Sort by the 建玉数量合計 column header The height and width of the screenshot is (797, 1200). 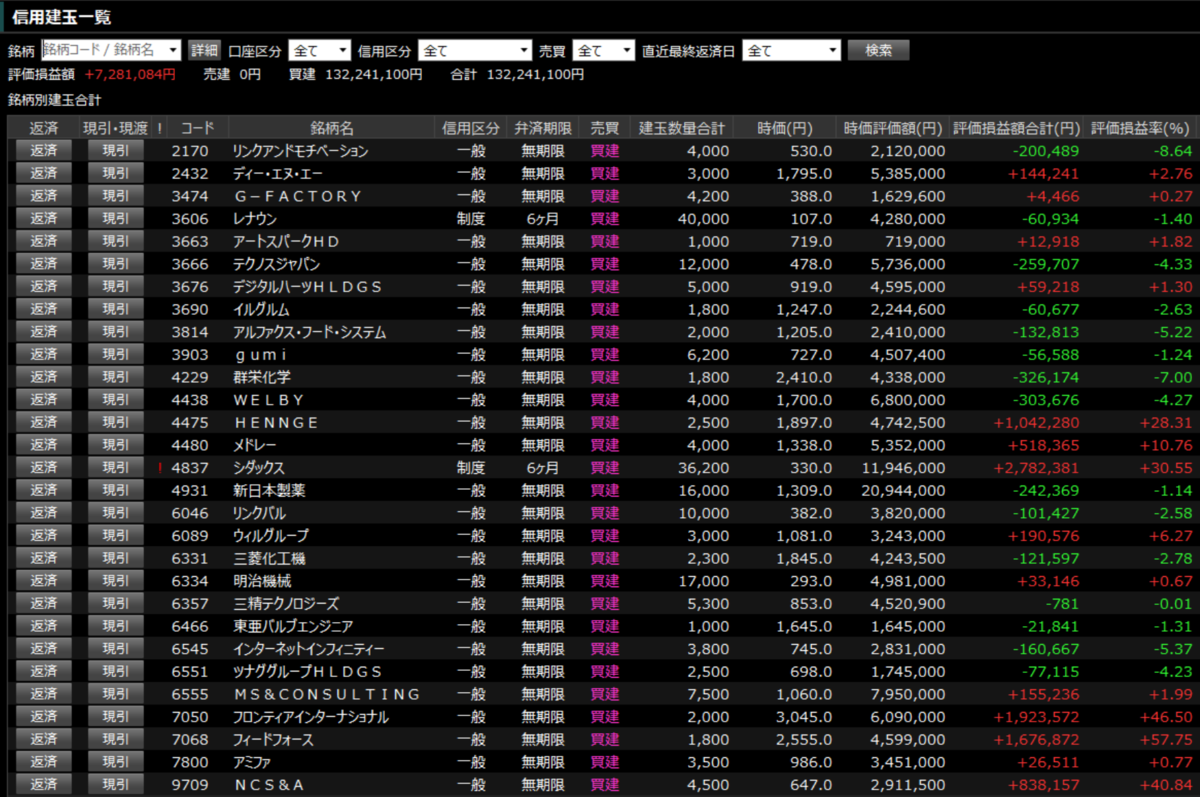[x=682, y=128]
